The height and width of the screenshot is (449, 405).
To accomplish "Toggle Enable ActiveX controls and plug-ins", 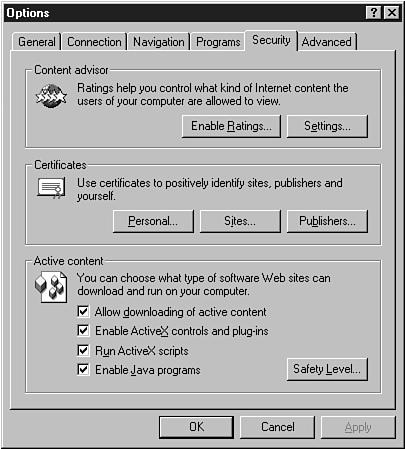I will coord(83,331).
